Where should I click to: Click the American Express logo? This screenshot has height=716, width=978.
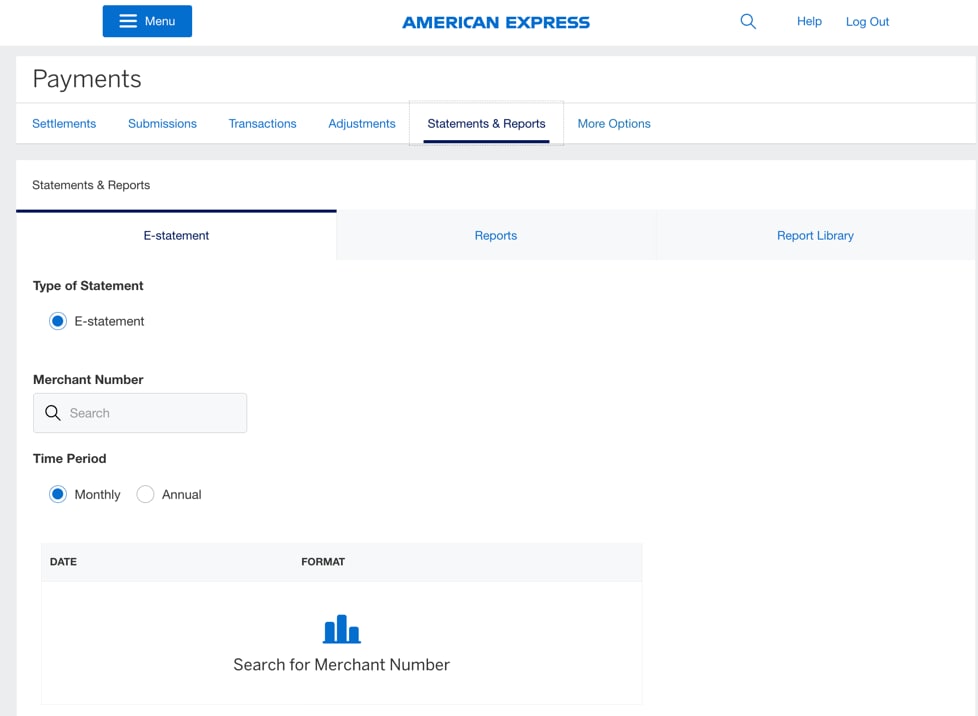pos(495,20)
